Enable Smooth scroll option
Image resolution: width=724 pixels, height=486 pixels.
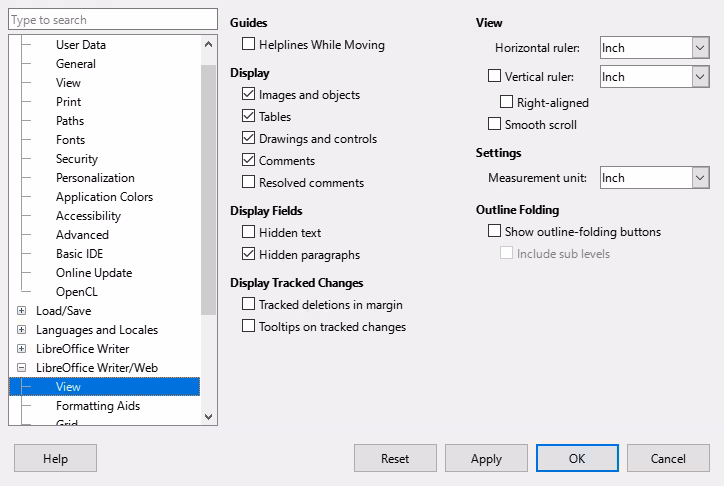495,124
